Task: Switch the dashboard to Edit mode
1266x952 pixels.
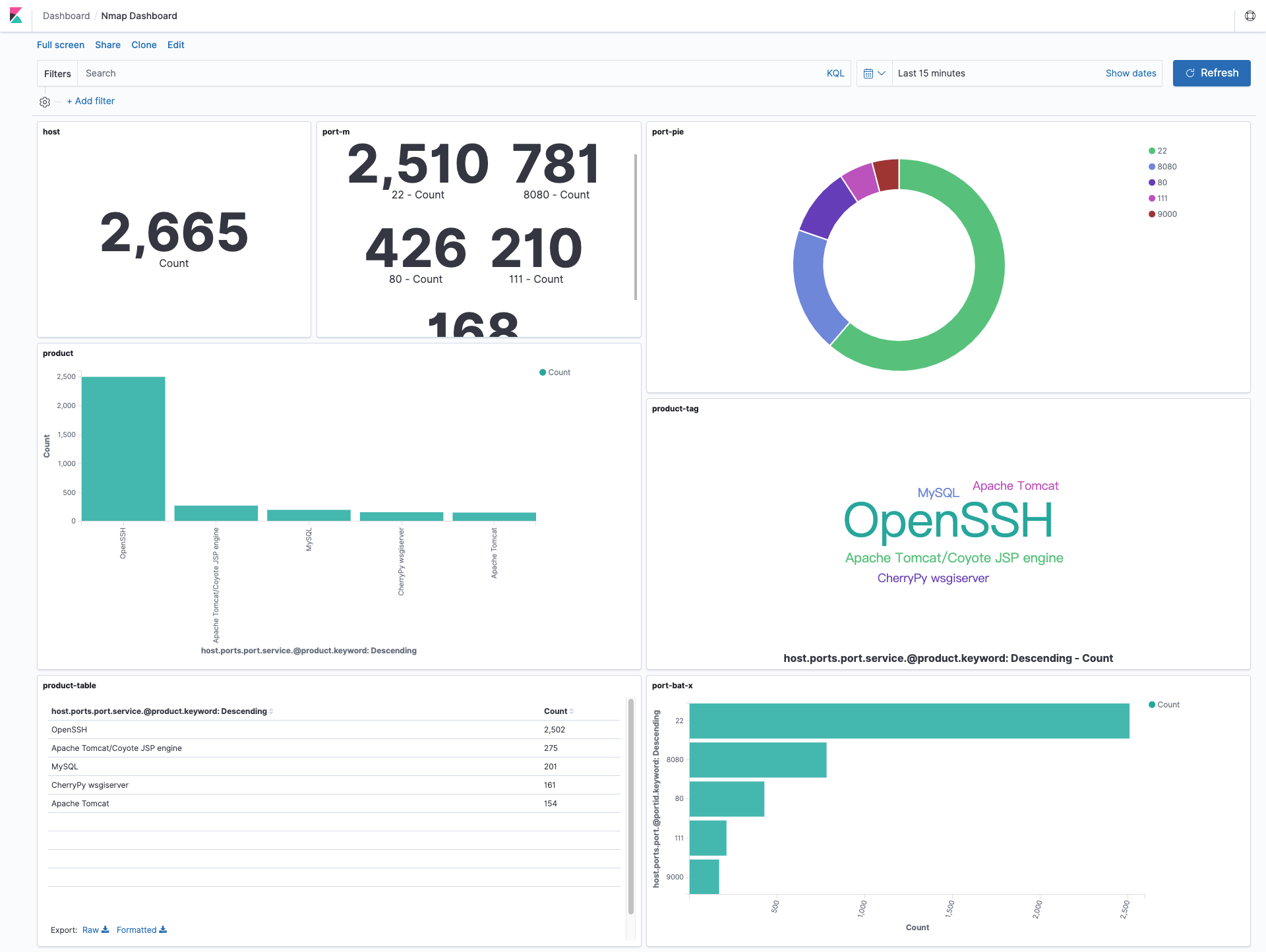Action: pos(176,45)
